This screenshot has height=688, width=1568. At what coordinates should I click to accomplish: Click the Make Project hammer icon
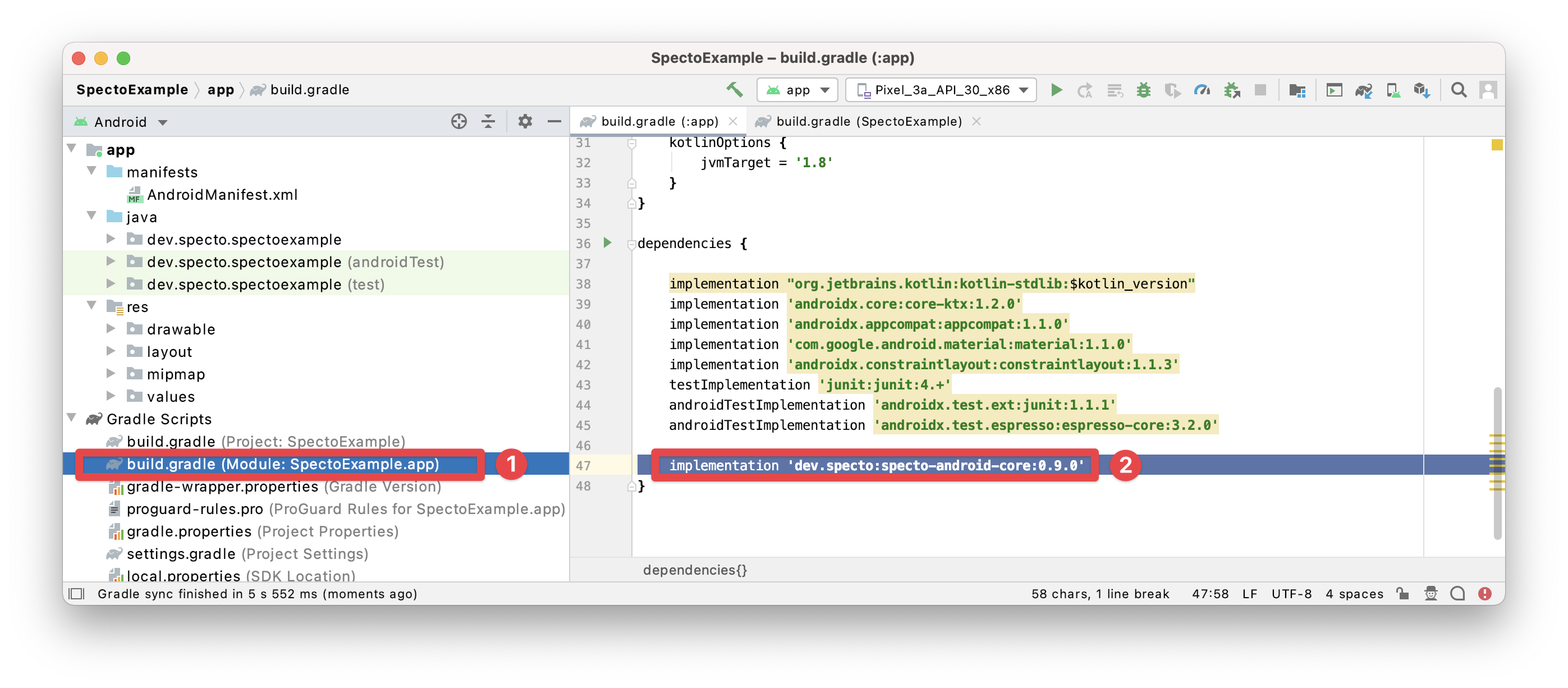734,90
